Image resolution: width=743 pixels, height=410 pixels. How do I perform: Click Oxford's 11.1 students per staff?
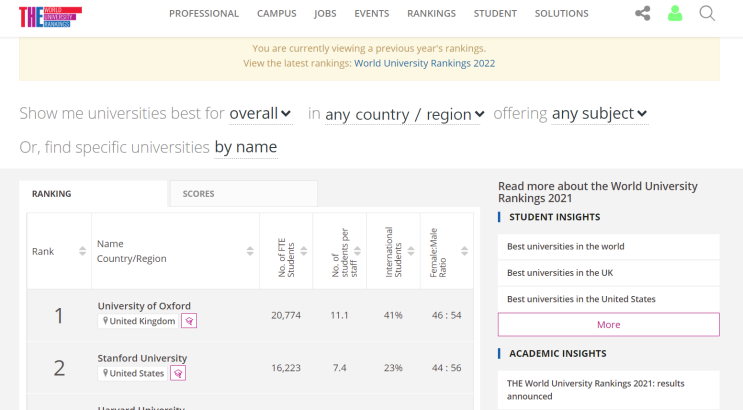339,315
